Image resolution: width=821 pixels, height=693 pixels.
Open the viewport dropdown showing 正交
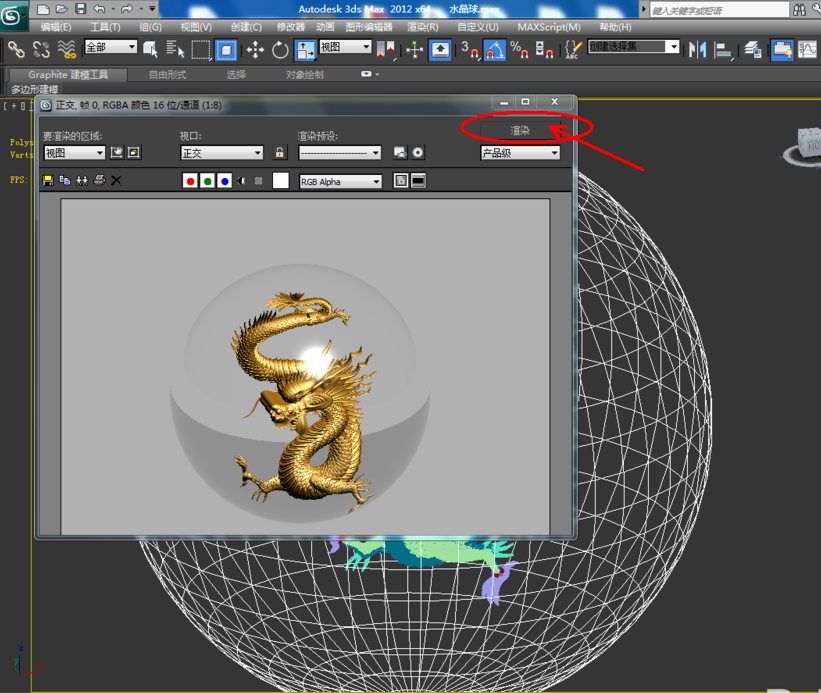(221, 153)
